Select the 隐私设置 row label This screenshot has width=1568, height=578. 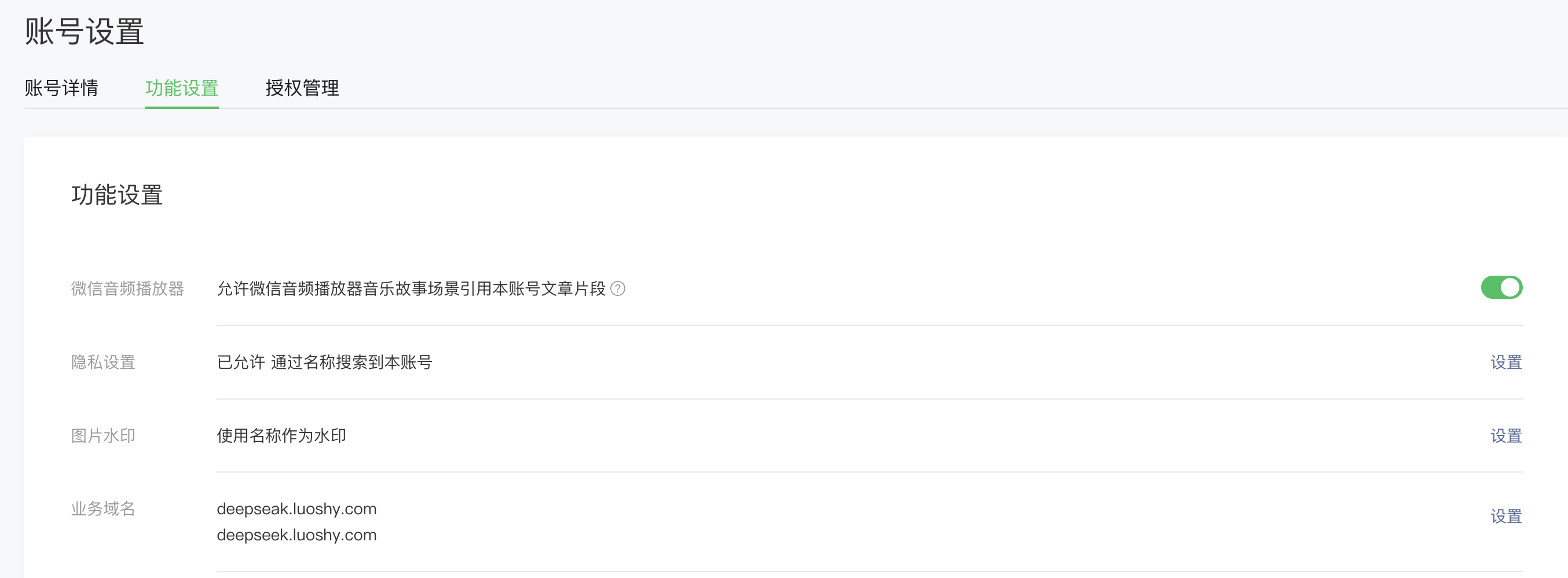pyautogui.click(x=103, y=363)
